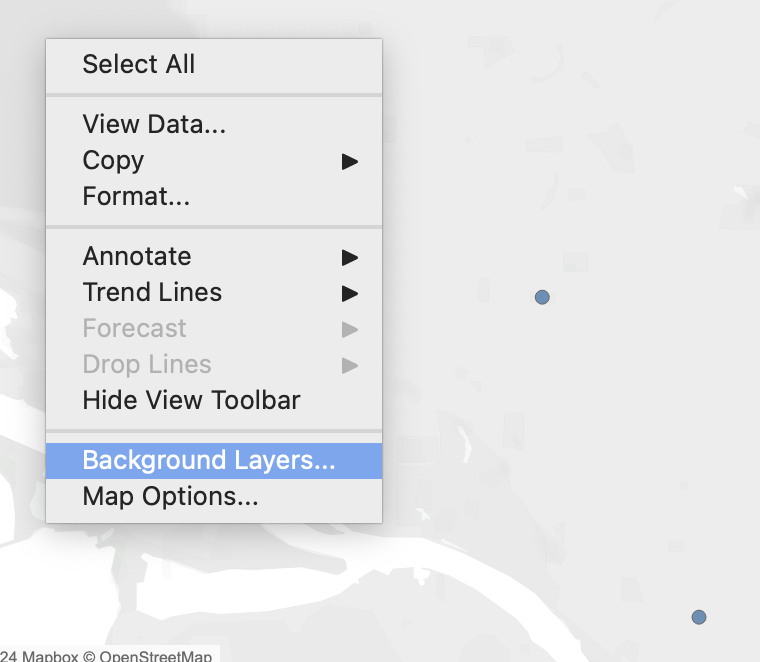Click the Drop Lines submenu arrow
Image resolution: width=760 pixels, height=662 pixels.
point(349,365)
